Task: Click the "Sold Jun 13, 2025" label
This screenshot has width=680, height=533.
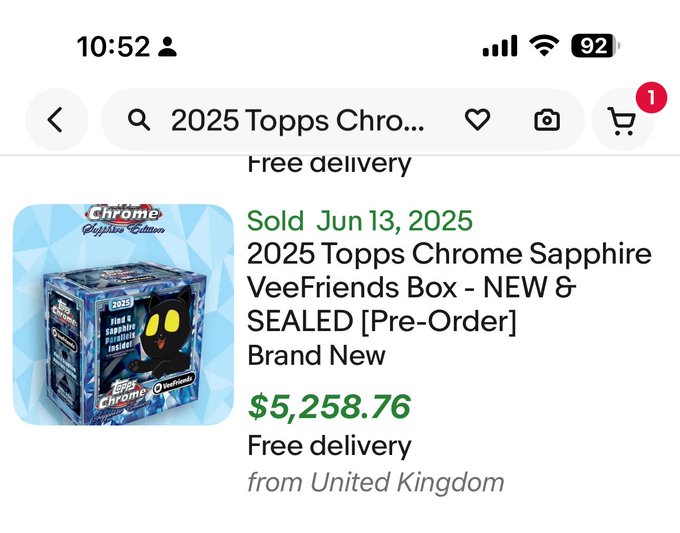Action: 360,220
